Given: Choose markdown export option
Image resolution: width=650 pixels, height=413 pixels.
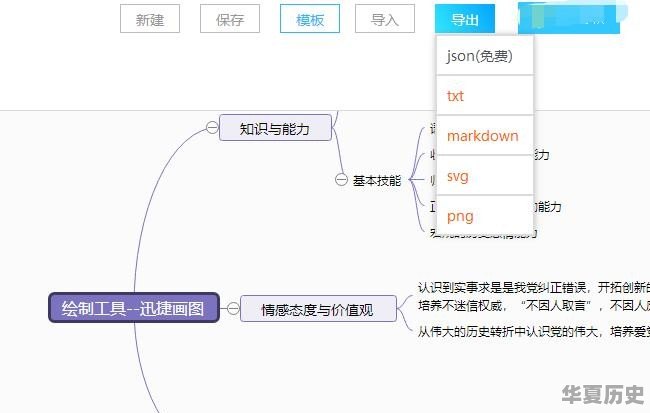Looking at the screenshot, I should pos(485,136).
